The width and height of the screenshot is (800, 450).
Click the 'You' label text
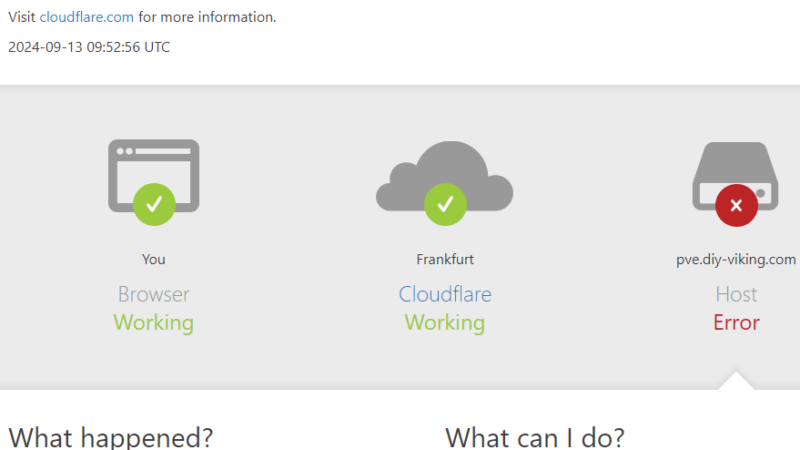(154, 259)
